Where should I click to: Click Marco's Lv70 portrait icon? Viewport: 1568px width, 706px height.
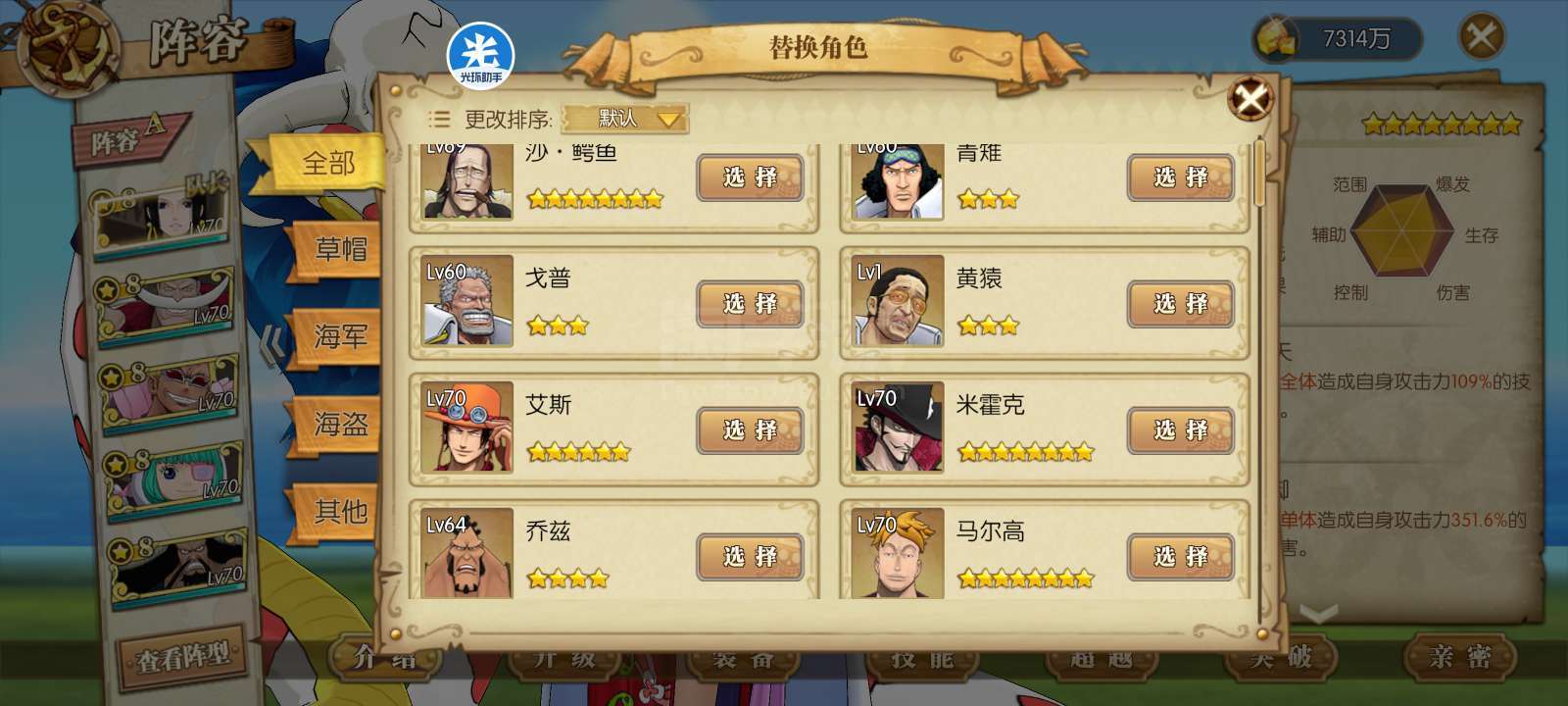(x=898, y=553)
